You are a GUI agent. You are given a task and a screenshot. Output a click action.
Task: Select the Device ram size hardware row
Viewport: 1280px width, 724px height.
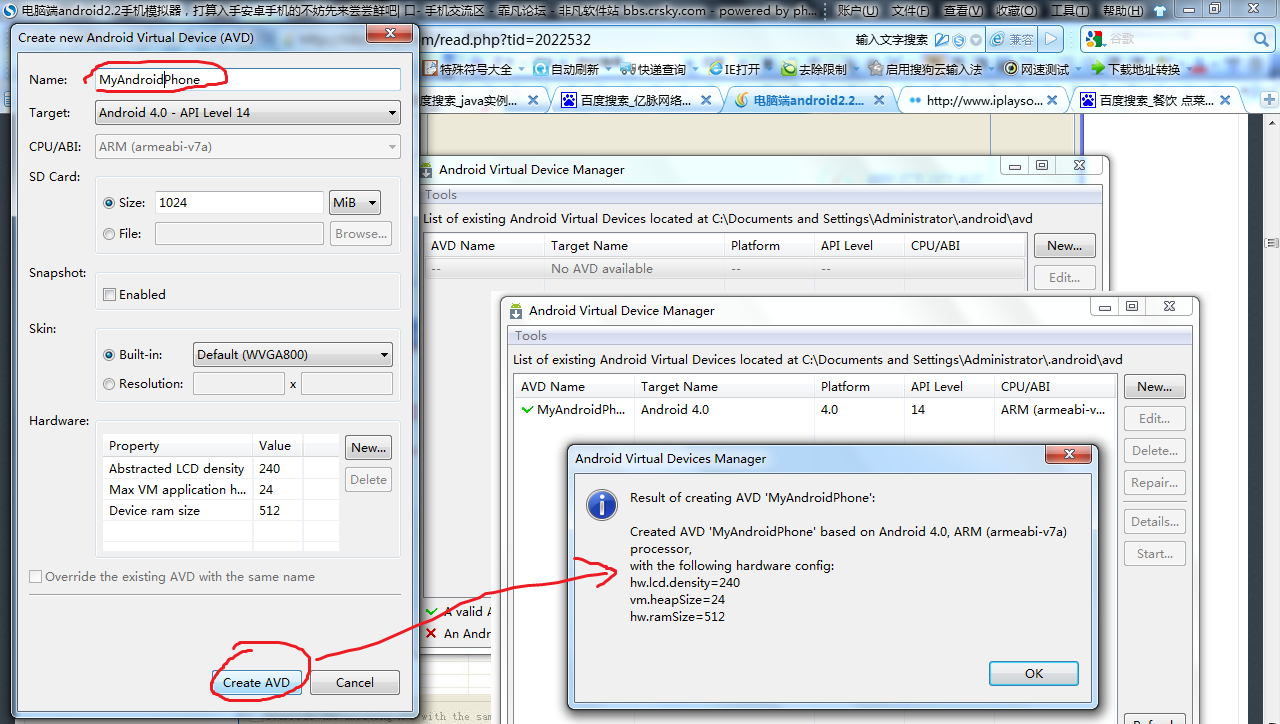(221, 511)
